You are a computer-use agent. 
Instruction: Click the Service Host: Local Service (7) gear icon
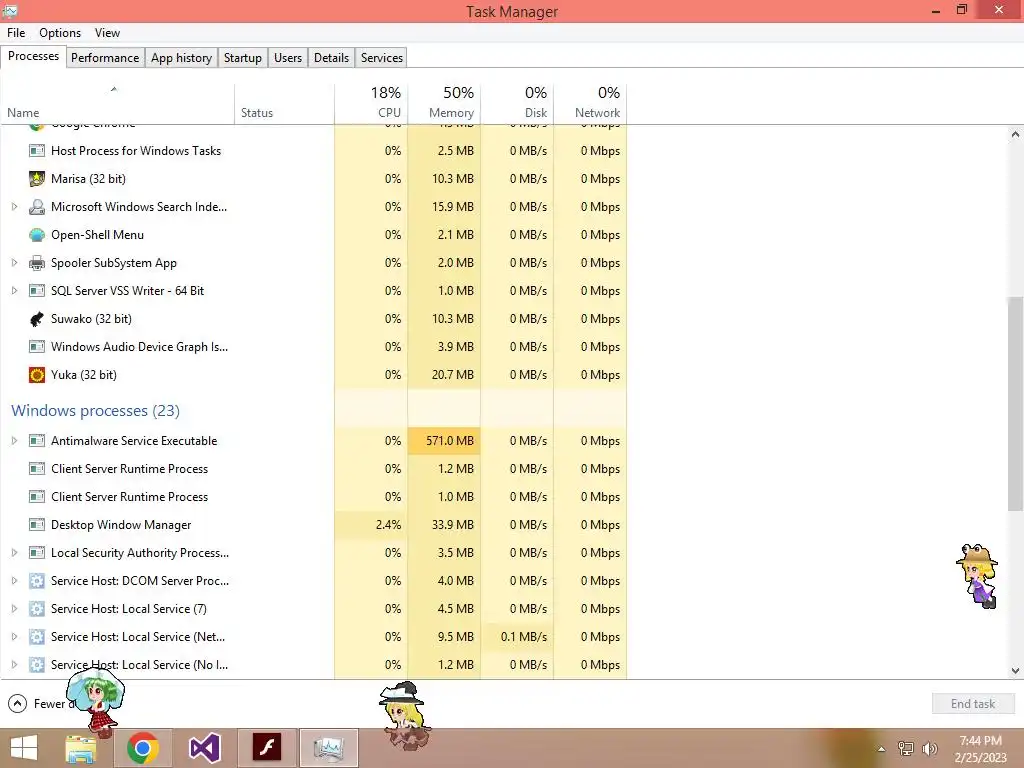(37, 609)
